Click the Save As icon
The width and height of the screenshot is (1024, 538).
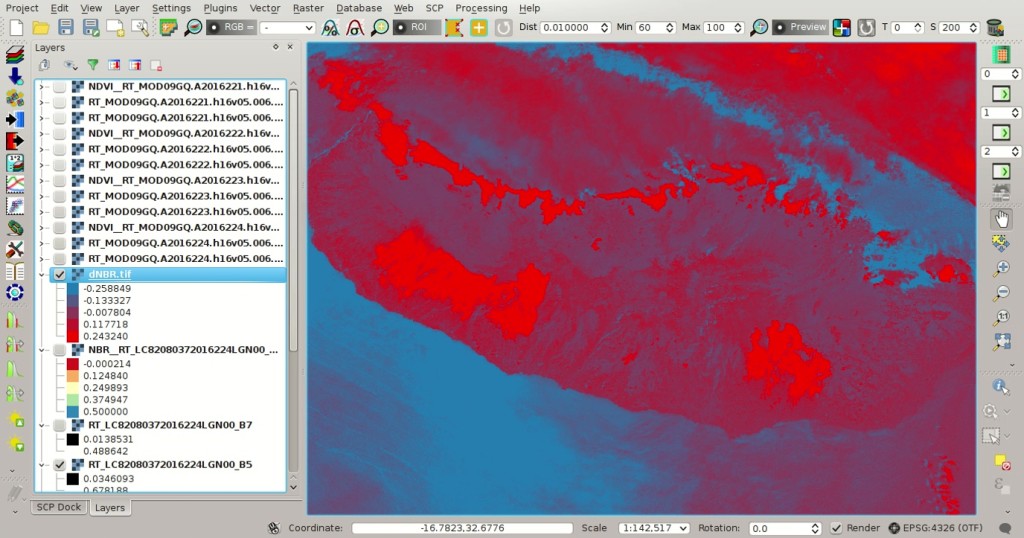click(90, 27)
